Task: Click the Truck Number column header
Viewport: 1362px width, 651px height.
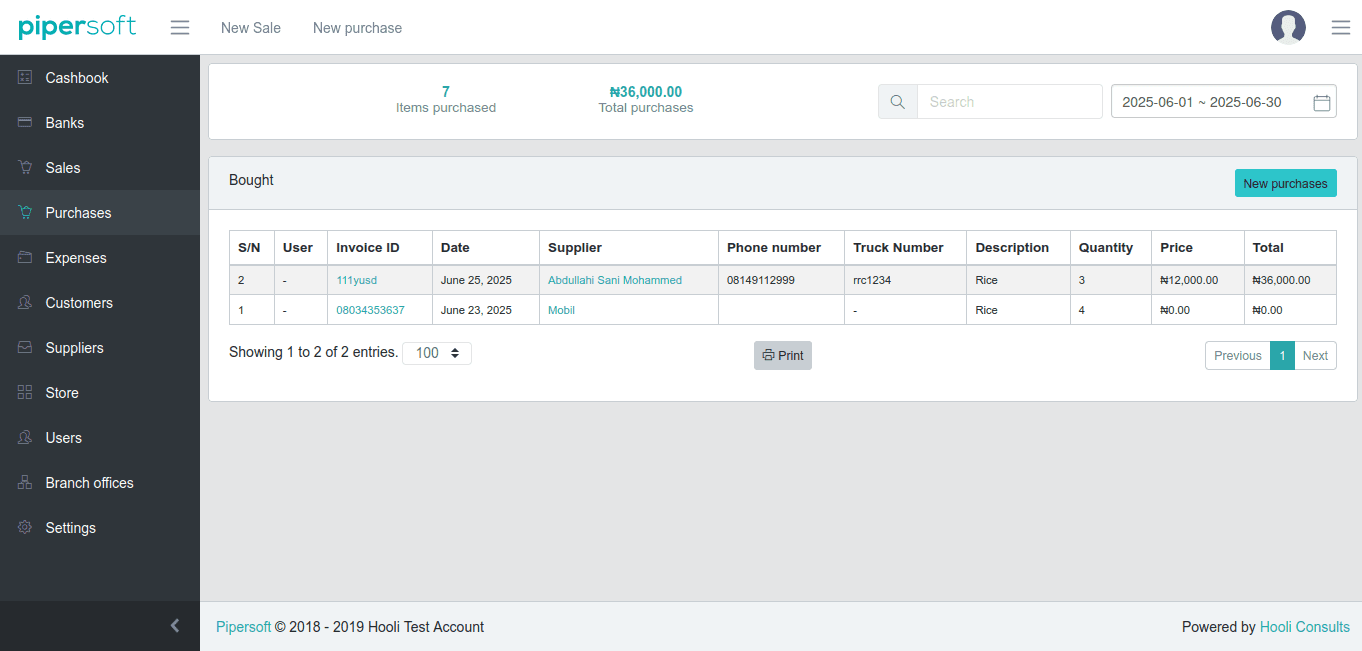Action: [906, 247]
